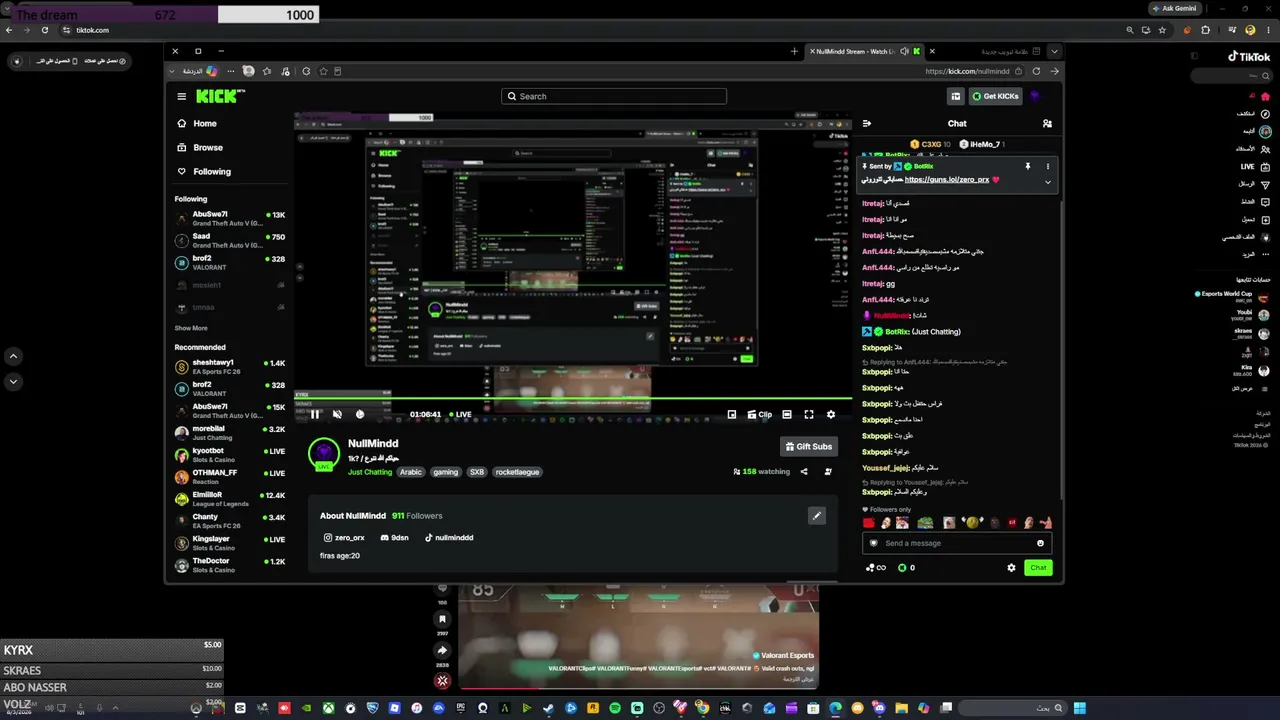1280x720 pixels.
Task: Select the rocketlaegue stream tag
Action: [518, 472]
